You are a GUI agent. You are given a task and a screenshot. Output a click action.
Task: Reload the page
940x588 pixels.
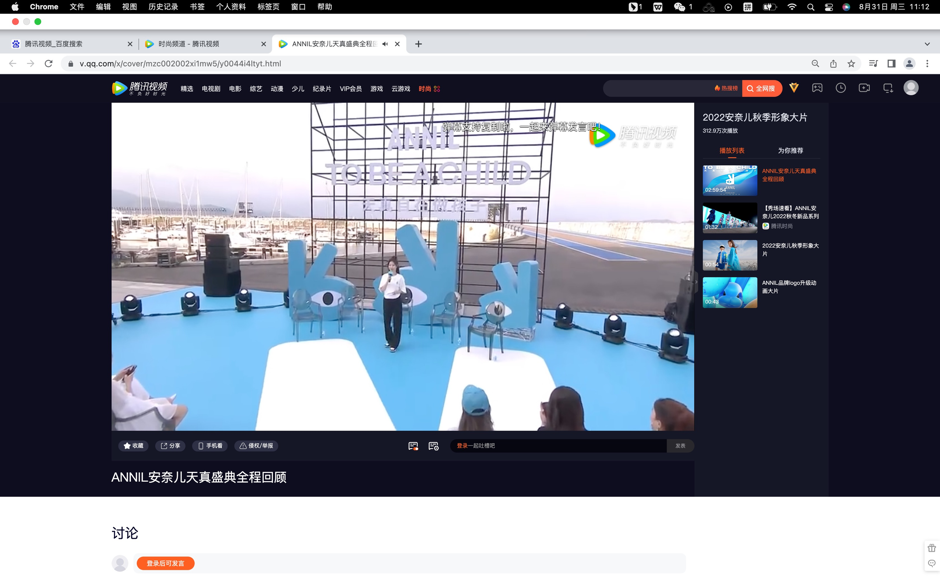pos(49,64)
